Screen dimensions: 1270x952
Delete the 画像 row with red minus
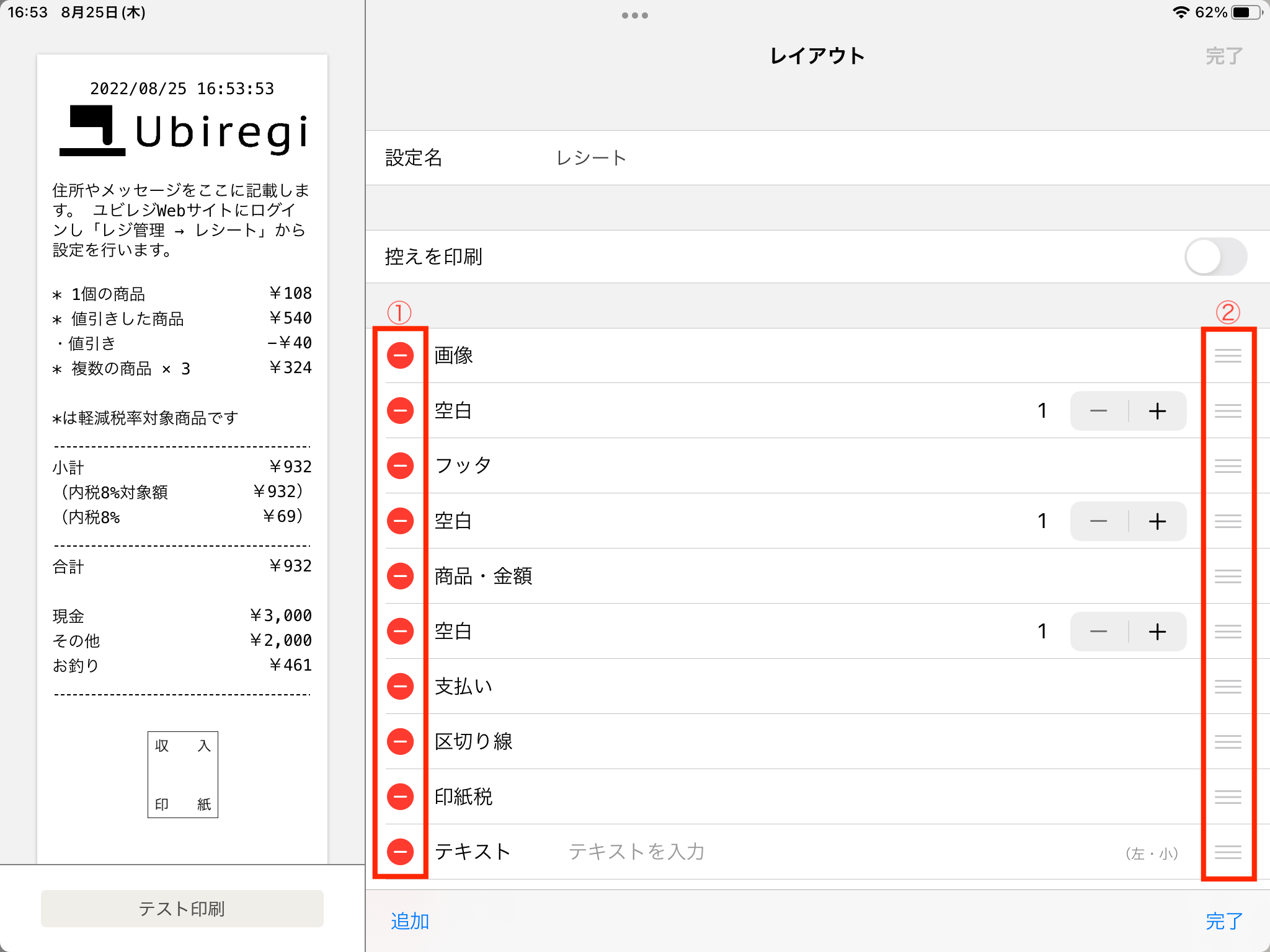pyautogui.click(x=400, y=355)
